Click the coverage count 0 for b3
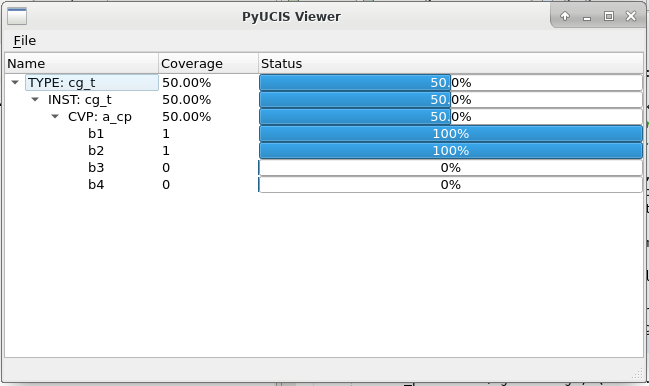Image resolution: width=649 pixels, height=386 pixels. pyautogui.click(x=166, y=168)
